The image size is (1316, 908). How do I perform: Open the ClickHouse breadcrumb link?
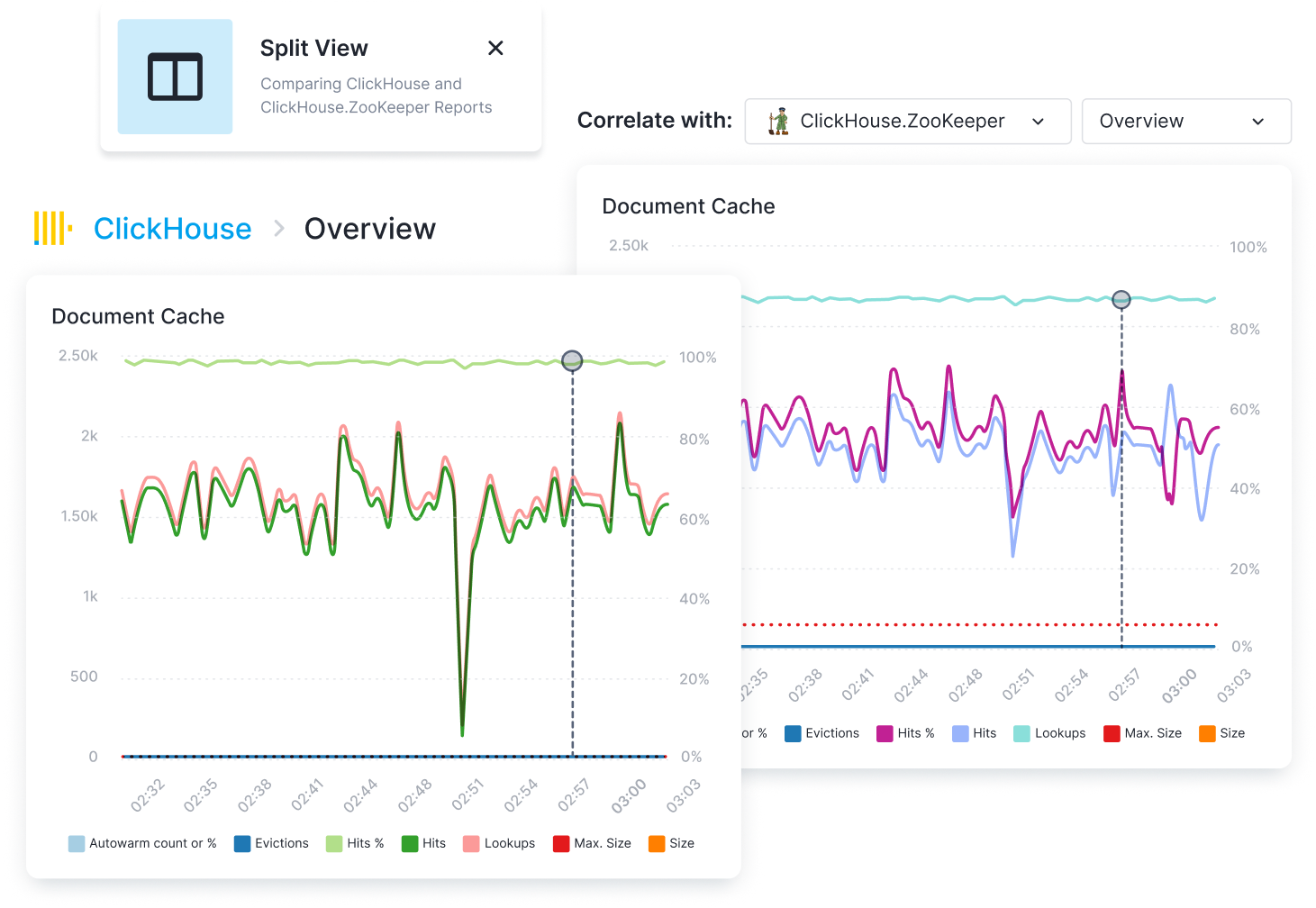(x=172, y=229)
